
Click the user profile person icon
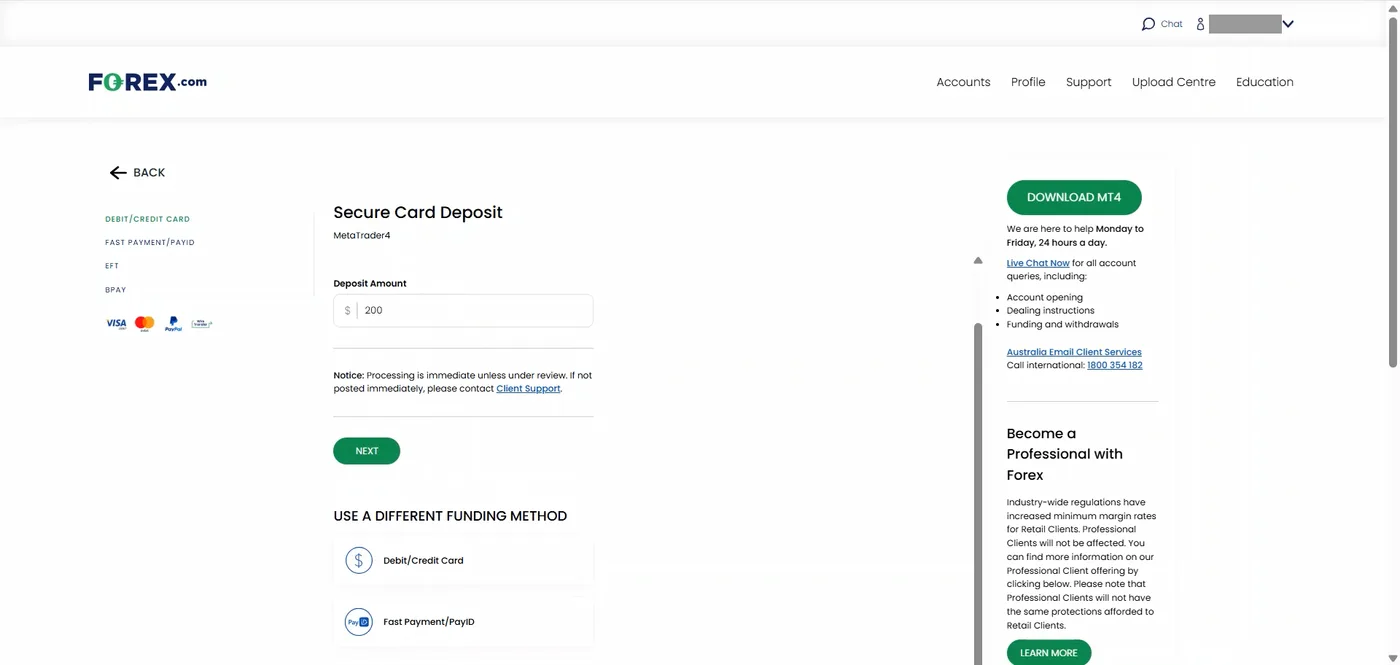[1200, 24]
